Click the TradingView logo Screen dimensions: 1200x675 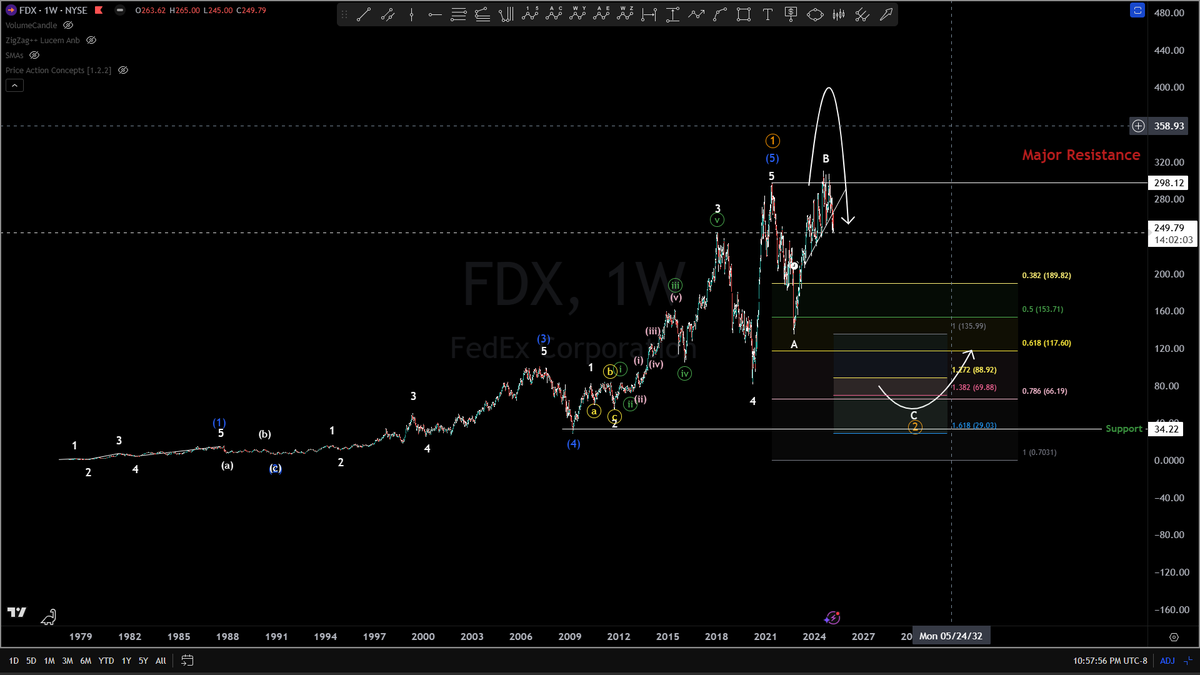click(17, 612)
